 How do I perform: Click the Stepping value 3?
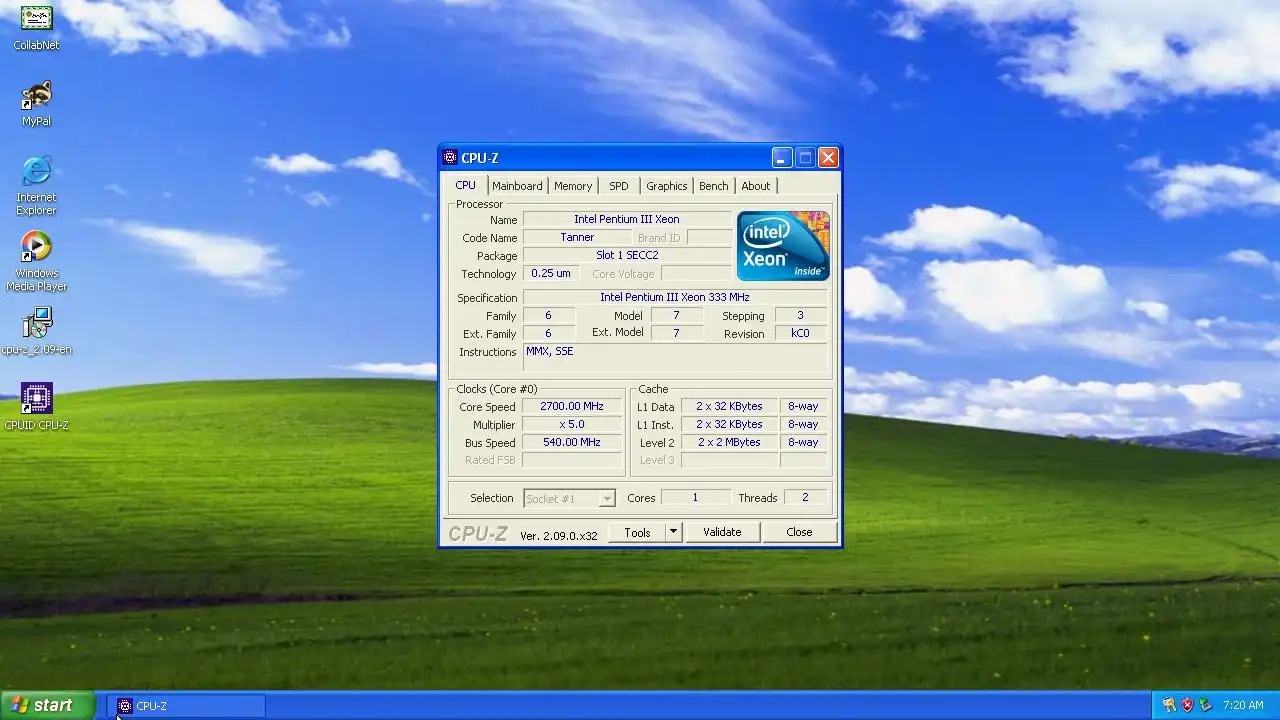click(800, 315)
